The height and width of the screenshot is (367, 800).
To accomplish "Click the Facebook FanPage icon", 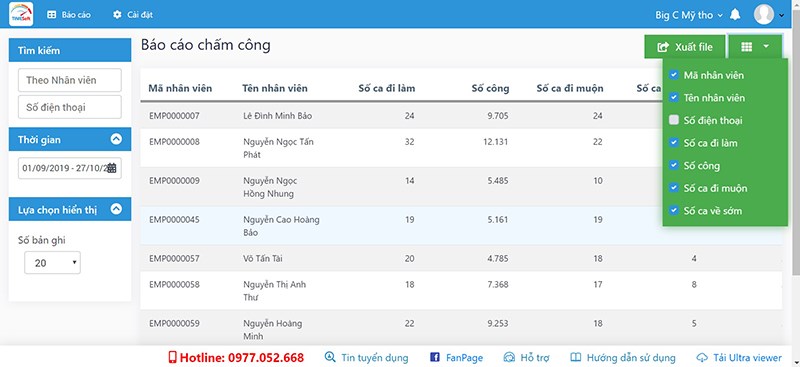I will pos(435,357).
